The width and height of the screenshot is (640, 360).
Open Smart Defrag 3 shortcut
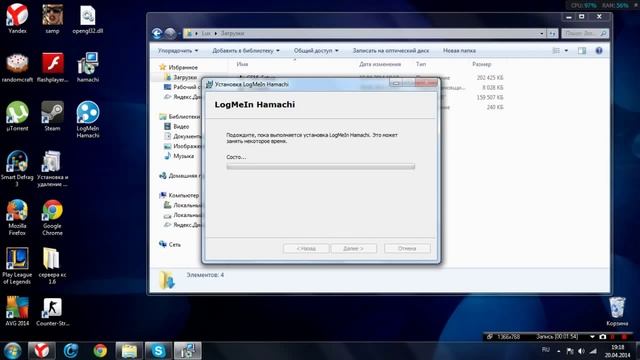pos(17,168)
